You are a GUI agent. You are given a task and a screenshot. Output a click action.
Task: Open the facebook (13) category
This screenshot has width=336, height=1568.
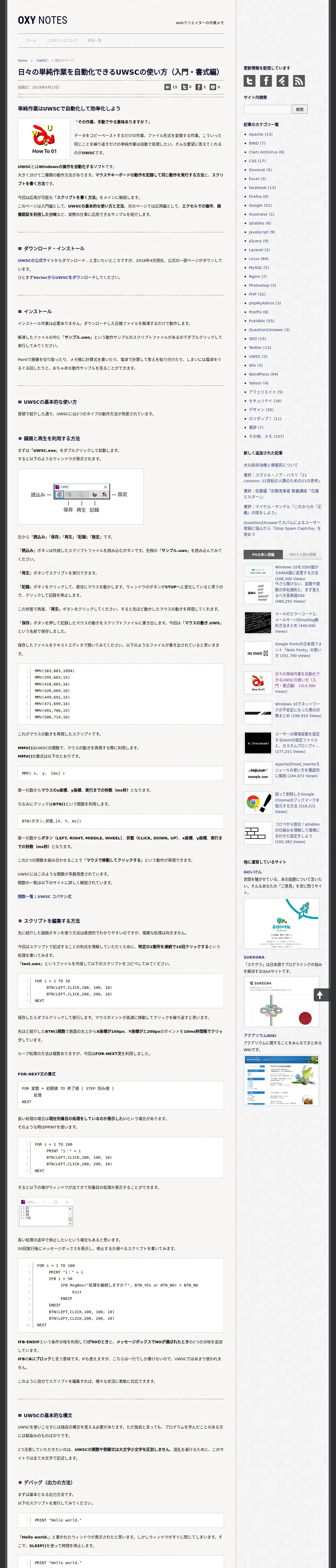(262, 187)
